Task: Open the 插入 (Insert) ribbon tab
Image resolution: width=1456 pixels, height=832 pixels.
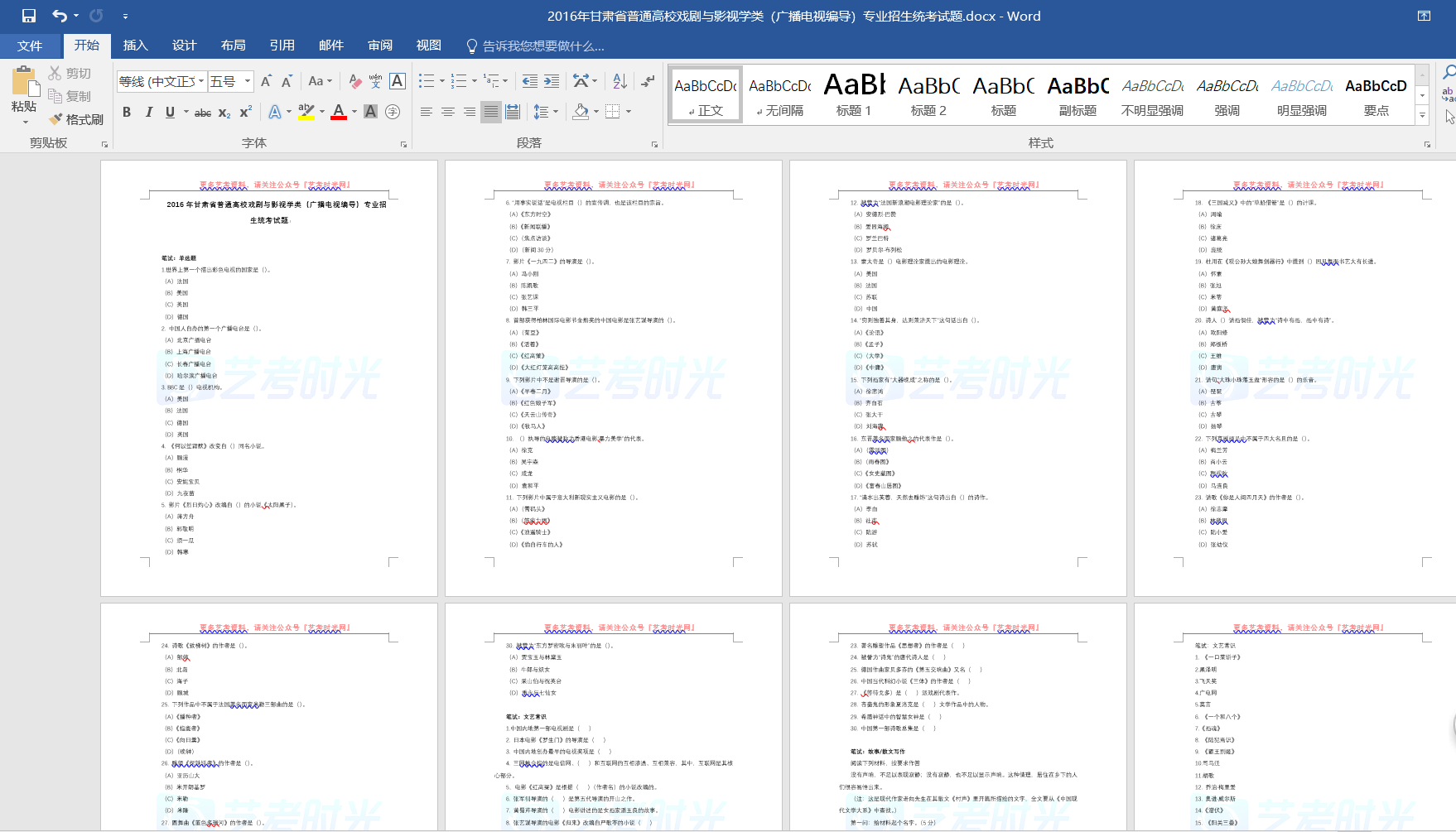Action: click(x=135, y=46)
